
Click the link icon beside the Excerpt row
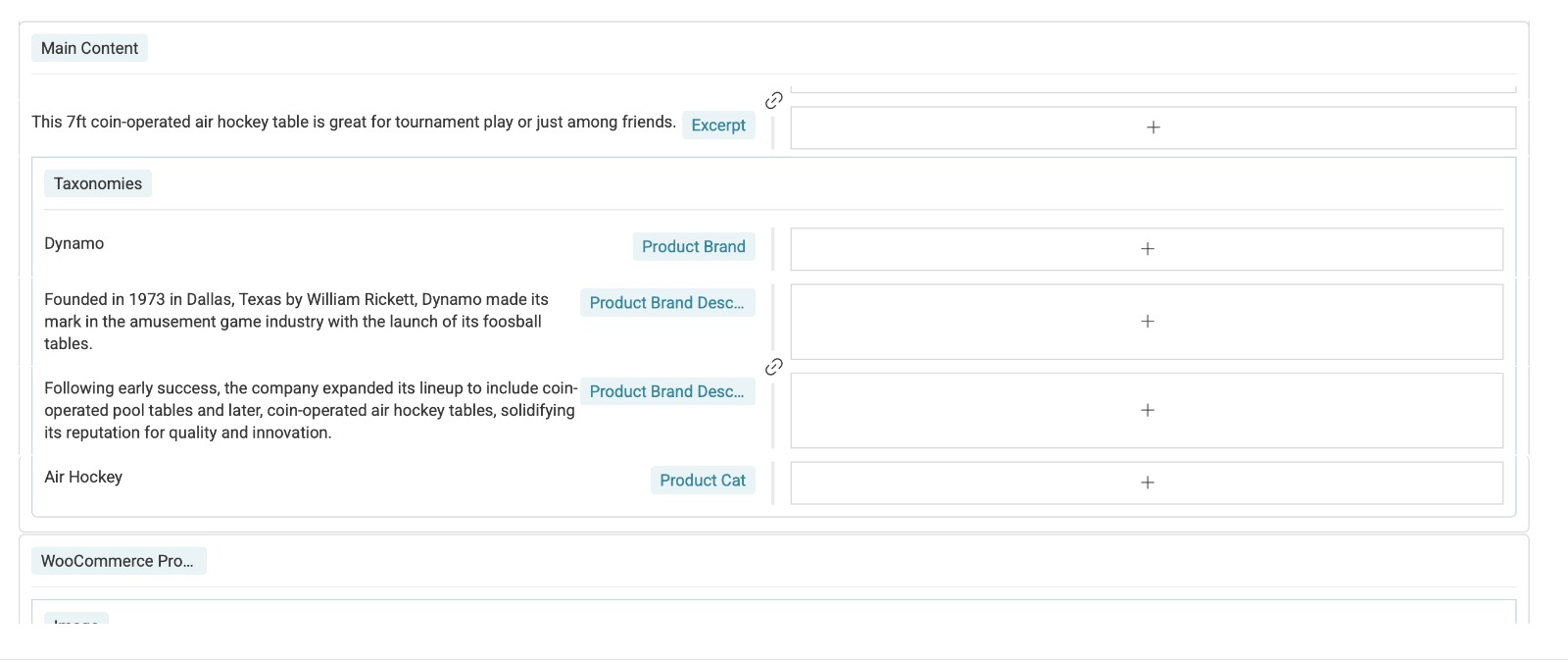773,100
